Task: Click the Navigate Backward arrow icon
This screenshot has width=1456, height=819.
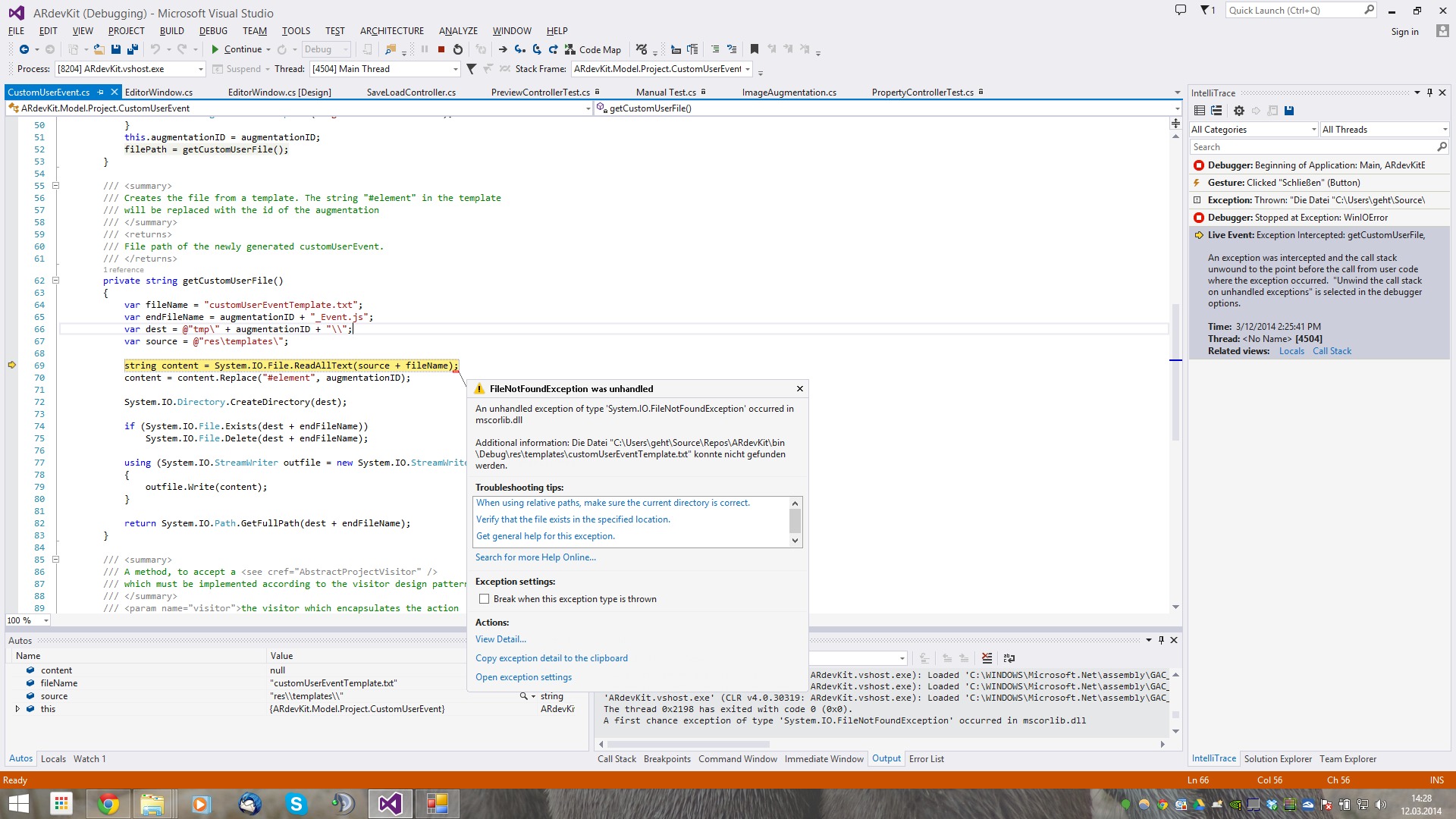Action: click(x=24, y=49)
